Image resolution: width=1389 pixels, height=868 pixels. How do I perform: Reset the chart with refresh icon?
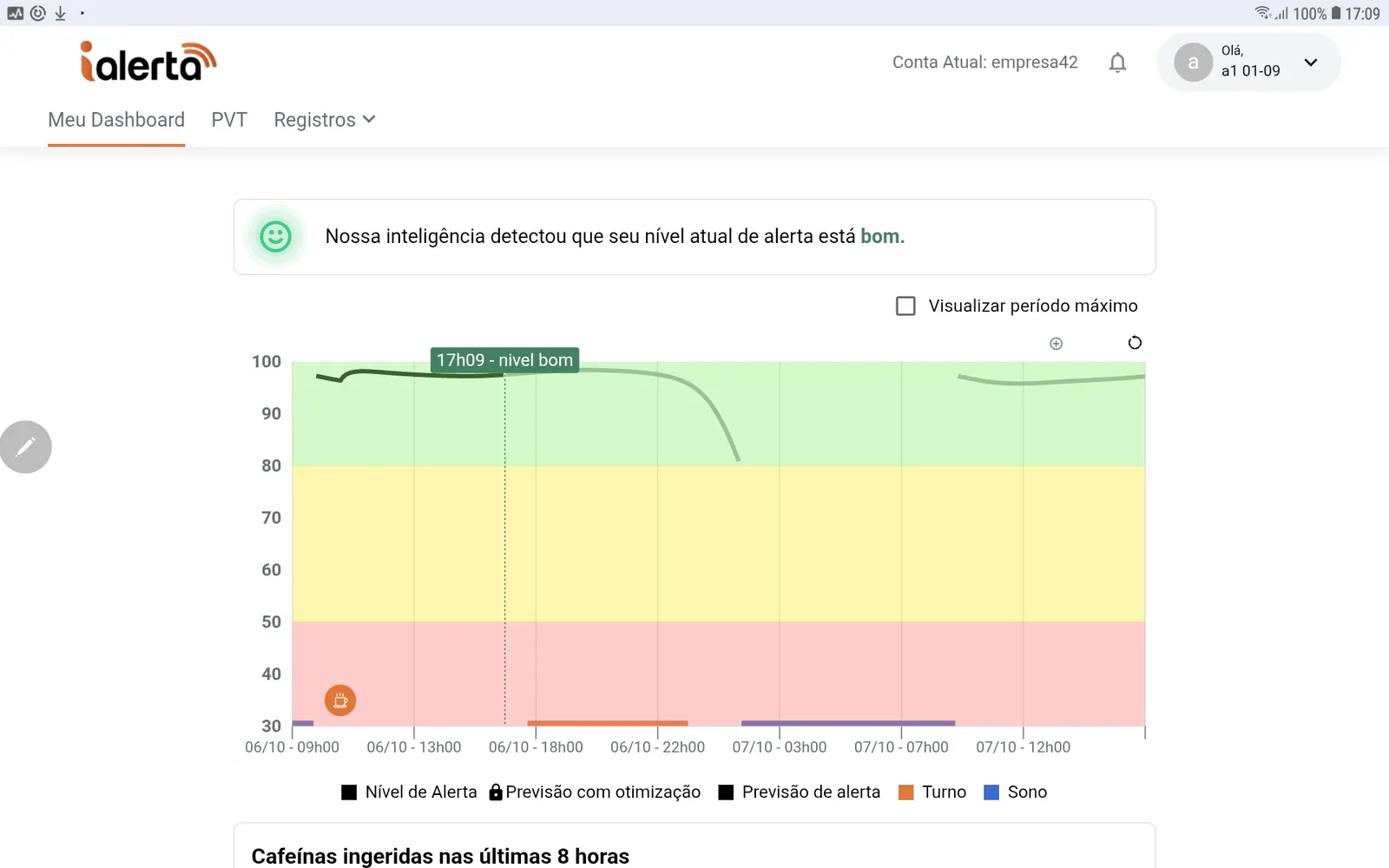point(1135,343)
